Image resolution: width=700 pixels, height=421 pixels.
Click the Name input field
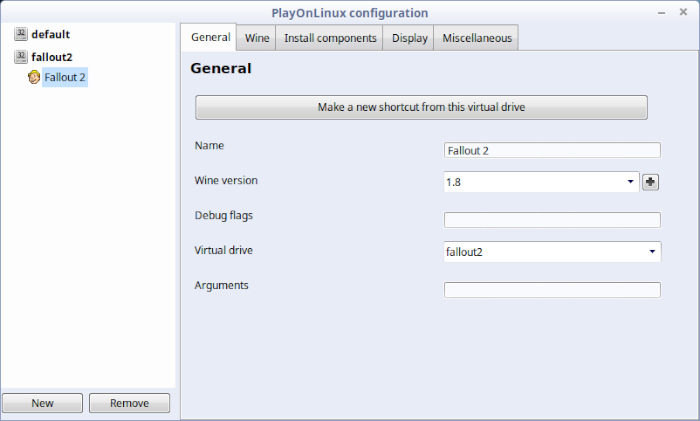pos(552,150)
